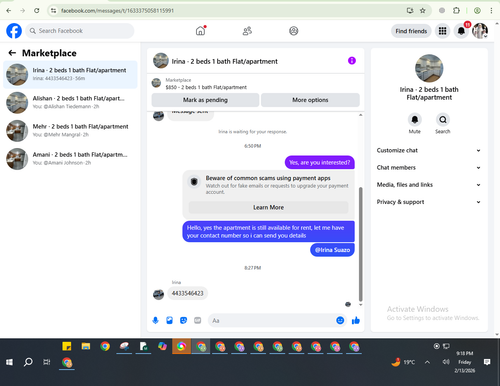The height and width of the screenshot is (386, 500).
Task: Click the Search Facebook field
Action: 80,31
